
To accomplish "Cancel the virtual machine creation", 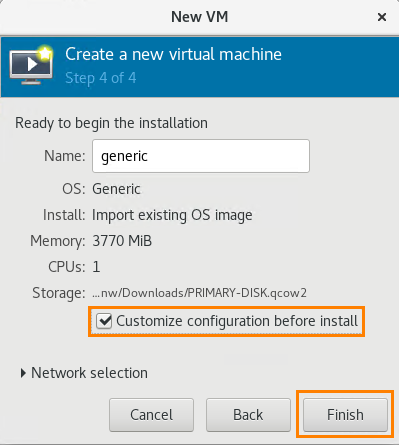I will 151,415.
